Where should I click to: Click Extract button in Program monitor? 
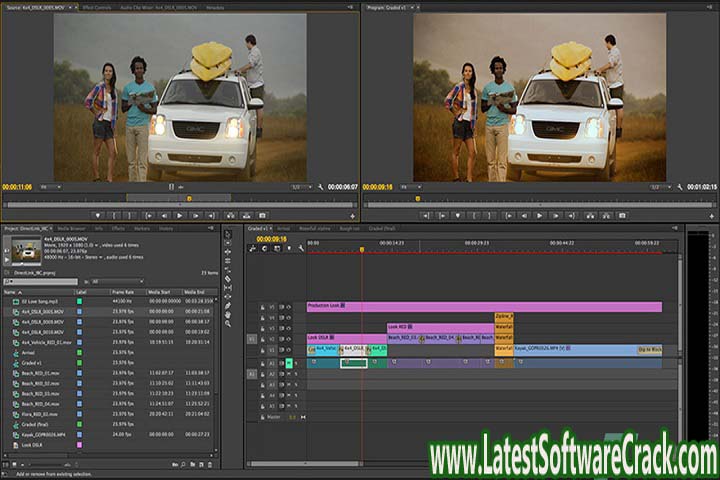click(606, 215)
